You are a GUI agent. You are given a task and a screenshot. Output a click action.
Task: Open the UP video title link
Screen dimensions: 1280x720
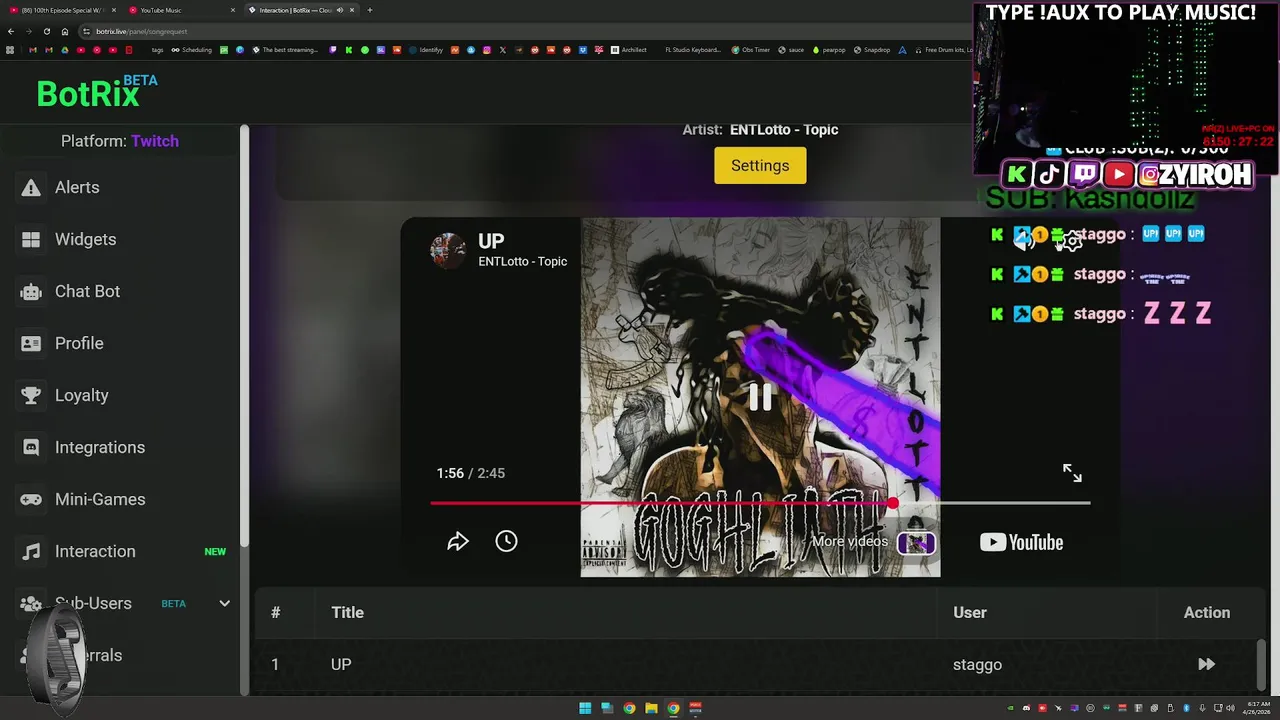point(491,241)
